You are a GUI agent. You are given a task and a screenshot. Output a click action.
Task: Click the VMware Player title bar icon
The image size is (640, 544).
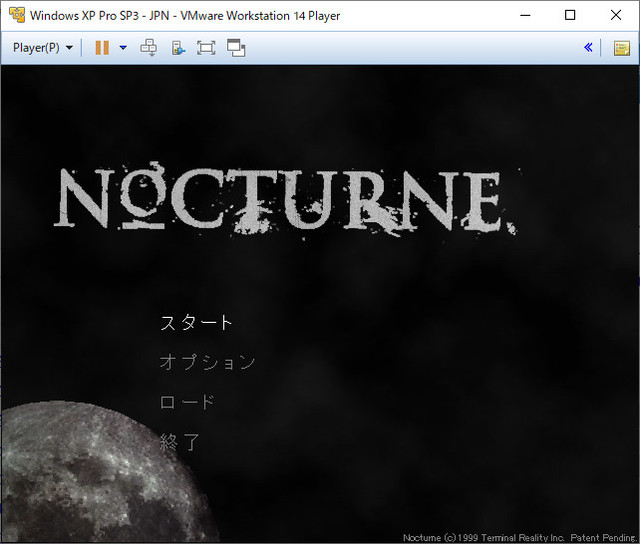click(x=17, y=15)
